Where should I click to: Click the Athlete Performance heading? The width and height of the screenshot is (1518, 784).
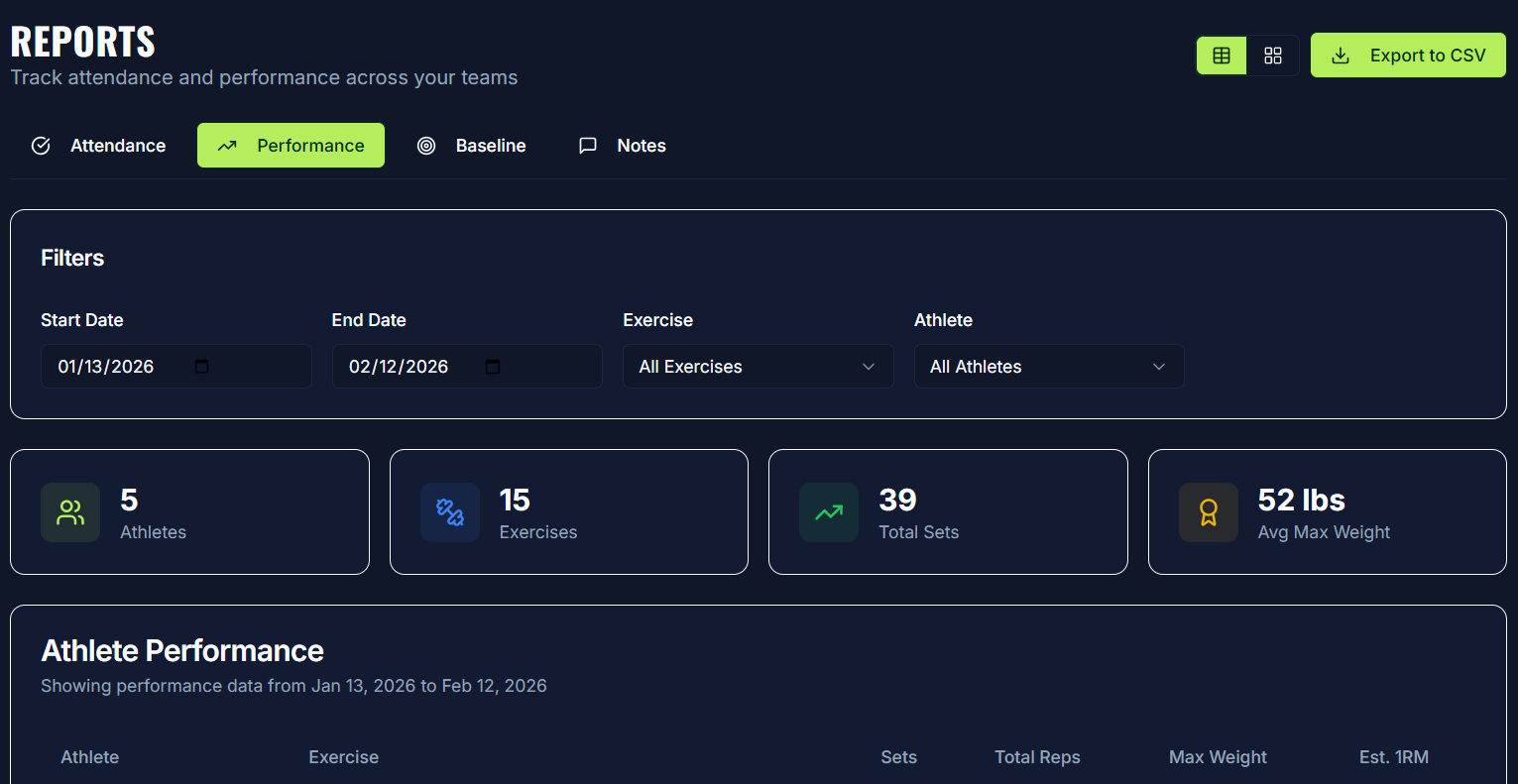182,651
